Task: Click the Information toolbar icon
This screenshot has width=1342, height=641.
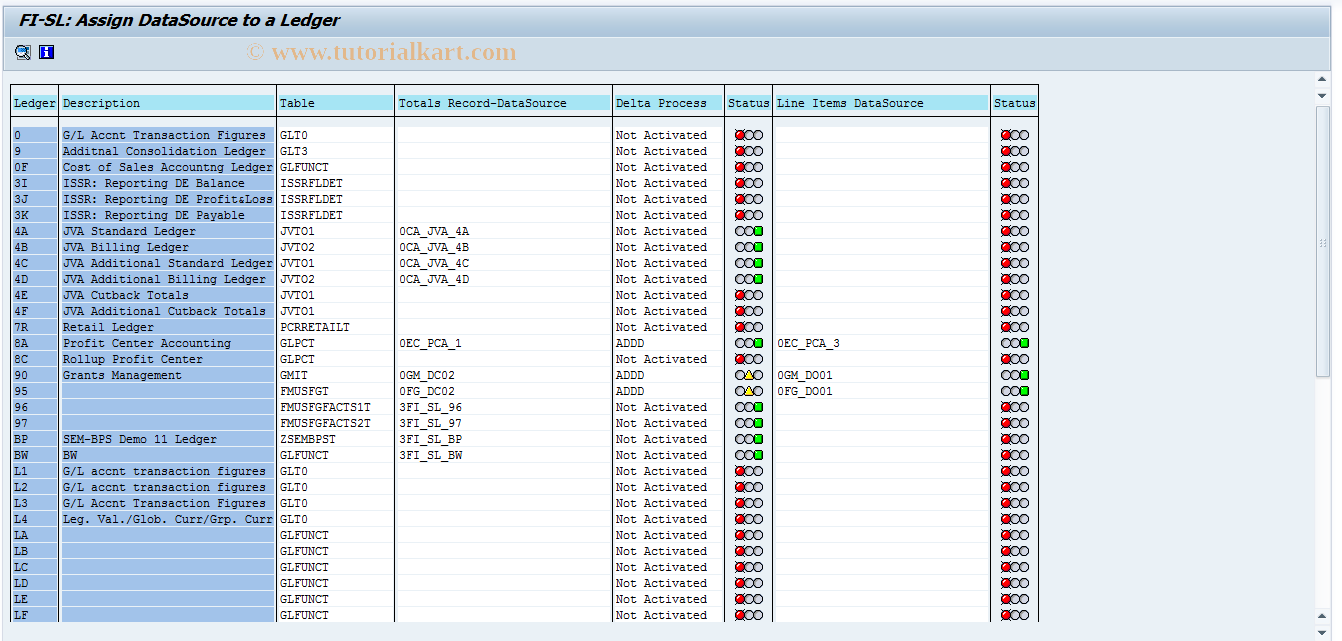Action: (x=46, y=53)
